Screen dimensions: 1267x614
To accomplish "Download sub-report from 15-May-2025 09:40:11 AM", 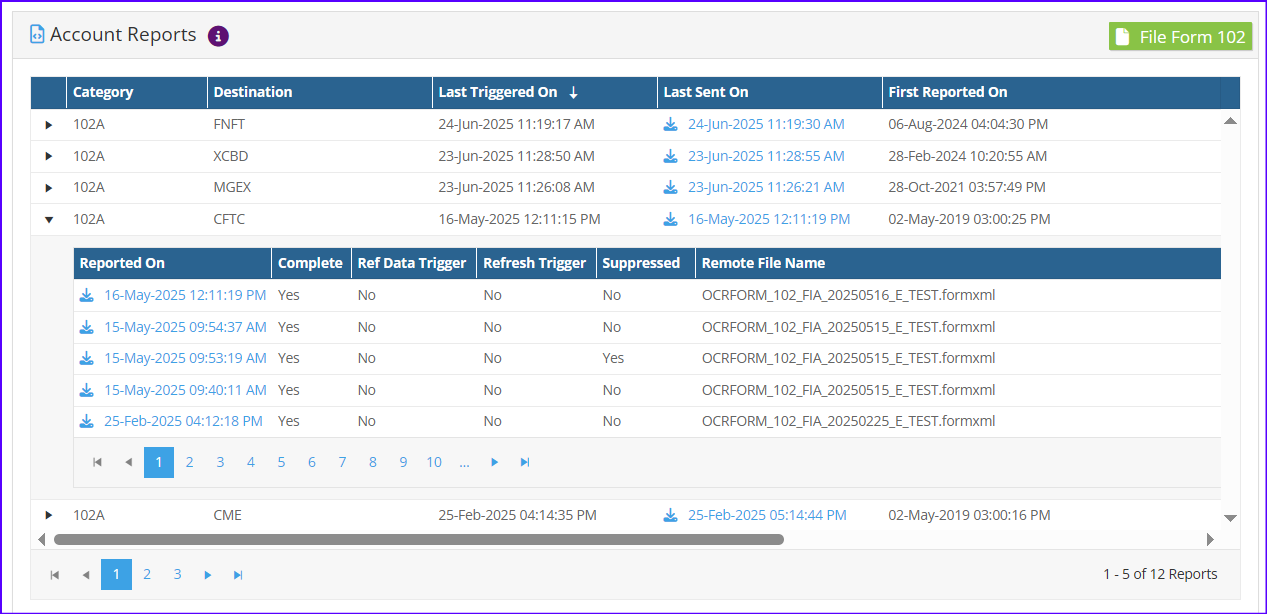I will [87, 391].
